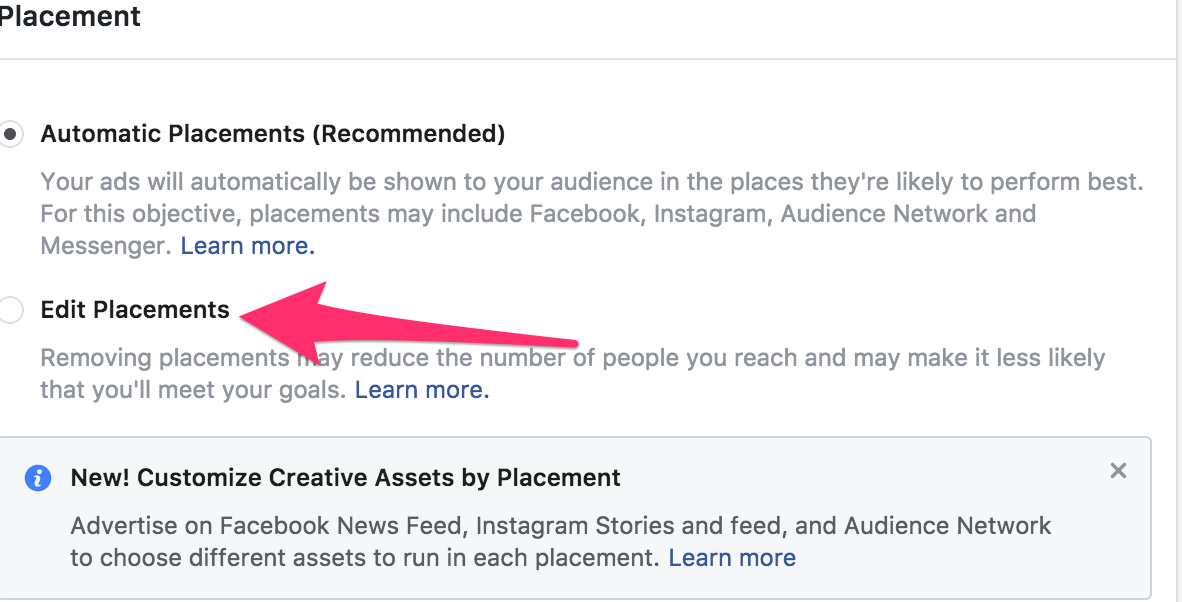Viewport: 1182px width, 602px height.
Task: Select the Edit Placements radio button
Action: 11,310
